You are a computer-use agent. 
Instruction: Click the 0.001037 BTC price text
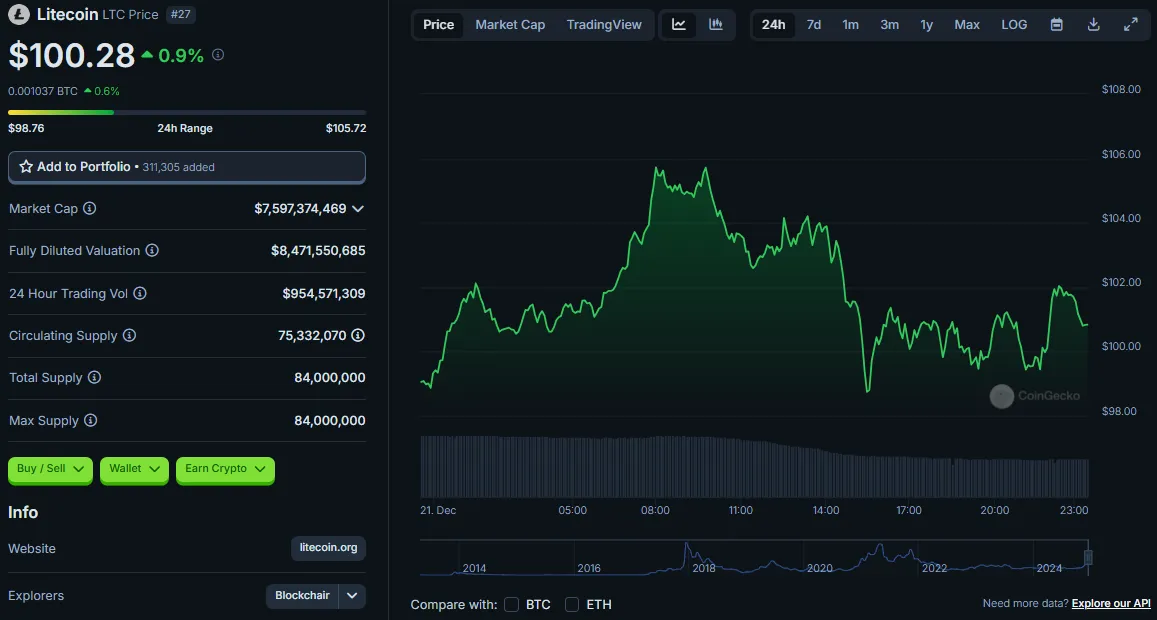point(43,92)
